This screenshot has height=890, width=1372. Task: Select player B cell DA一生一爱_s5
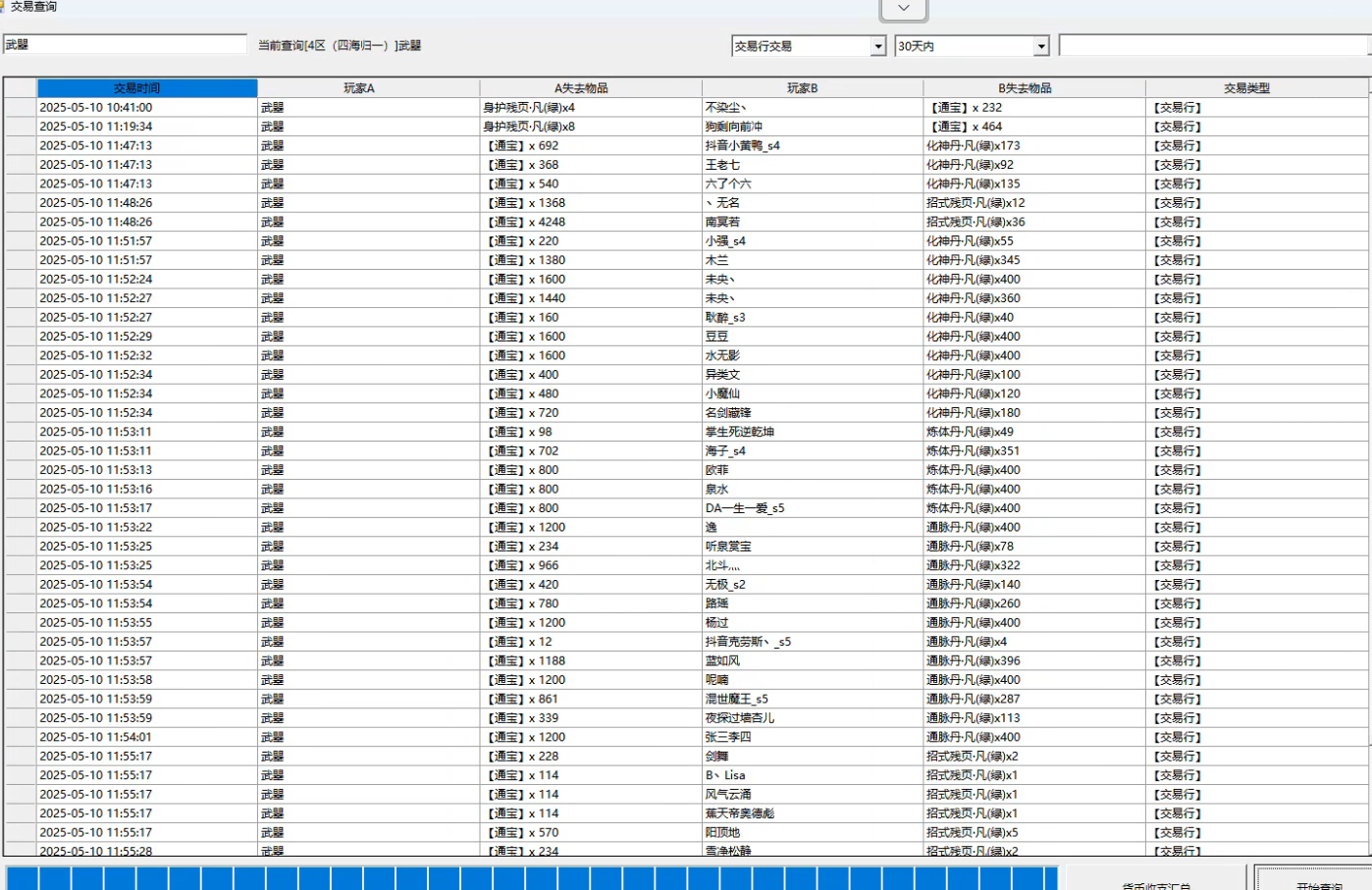click(813, 508)
